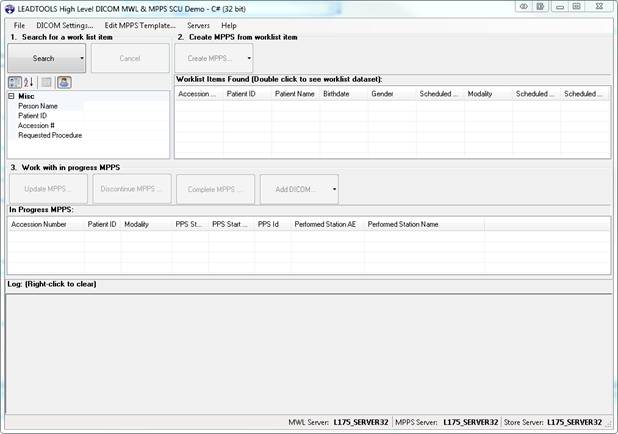Click the Help menu
The width and height of the screenshot is (618, 434).
[x=229, y=25]
